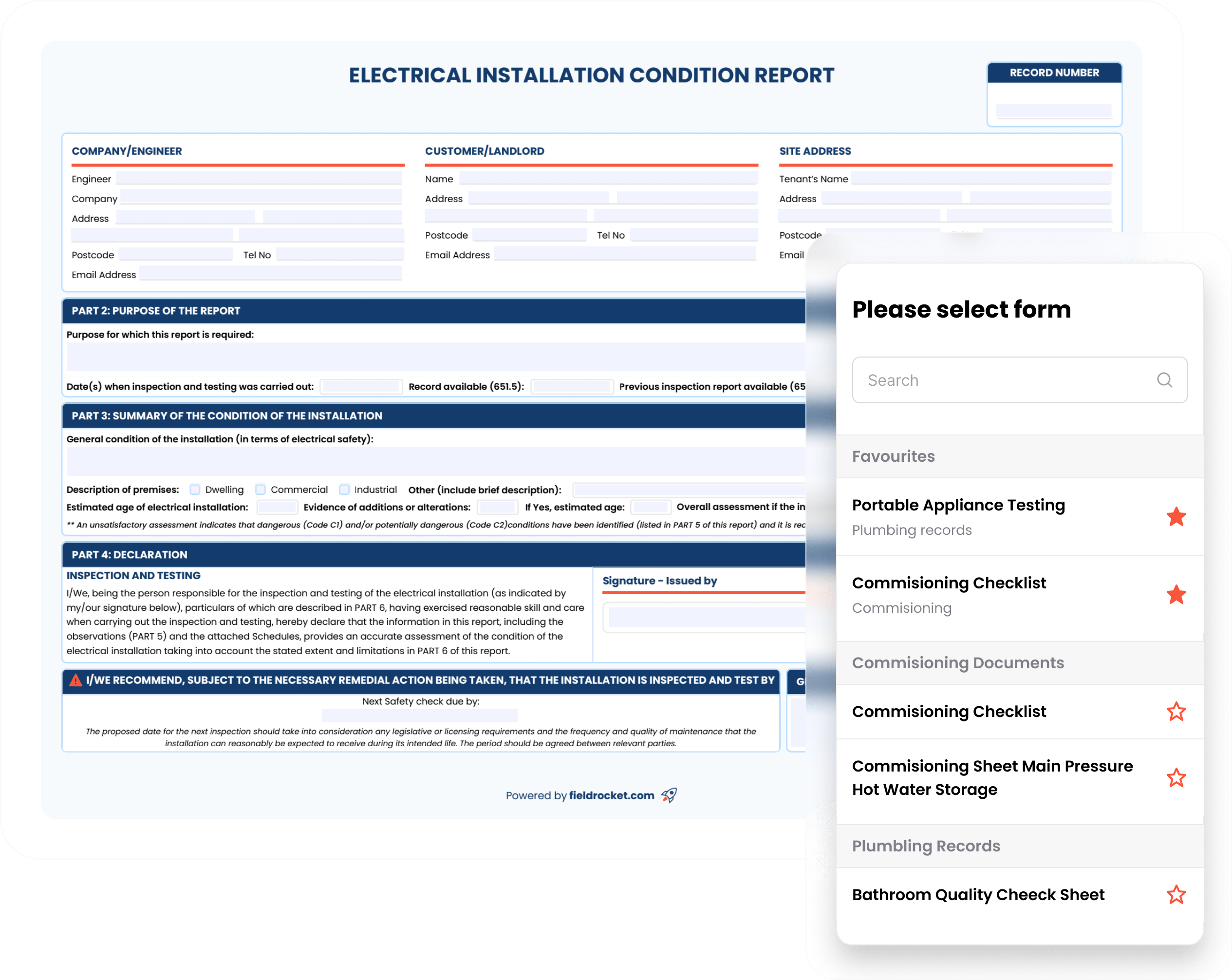Star Commisioning Sheet Main Pressure form
This screenshot has width=1232, height=980.
tap(1176, 778)
